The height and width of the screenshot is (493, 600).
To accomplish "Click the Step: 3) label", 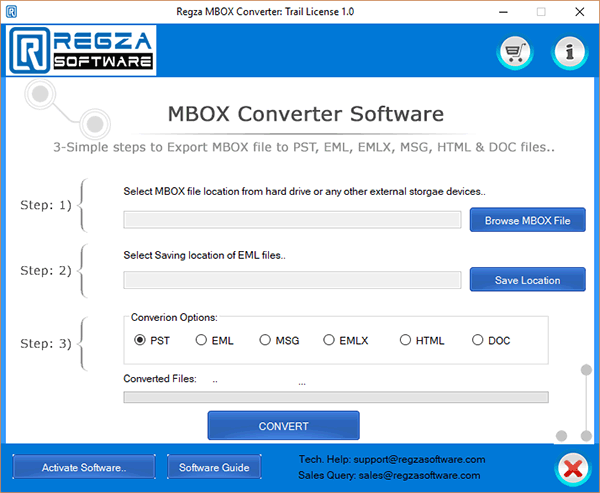I will tap(46, 343).
